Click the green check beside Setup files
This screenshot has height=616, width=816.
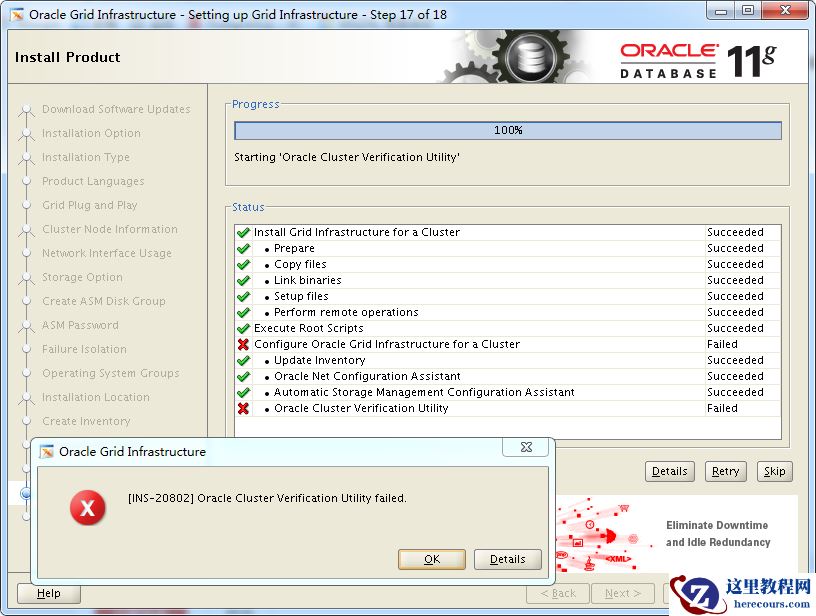coord(243,297)
